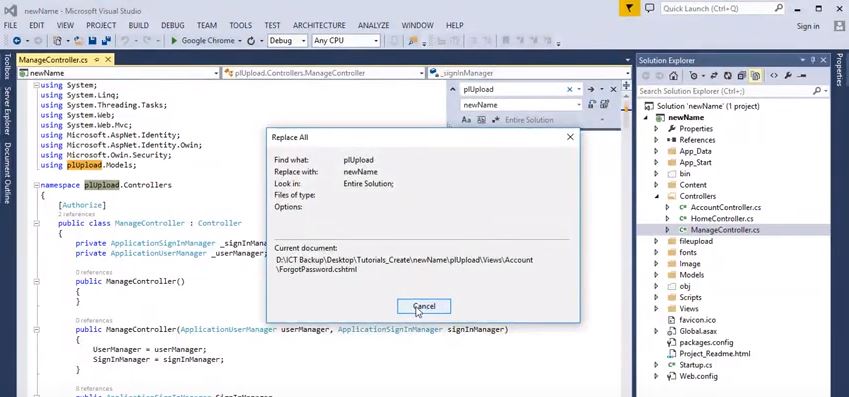
Task: Open the newName project navigation dropdown
Action: coord(217,73)
